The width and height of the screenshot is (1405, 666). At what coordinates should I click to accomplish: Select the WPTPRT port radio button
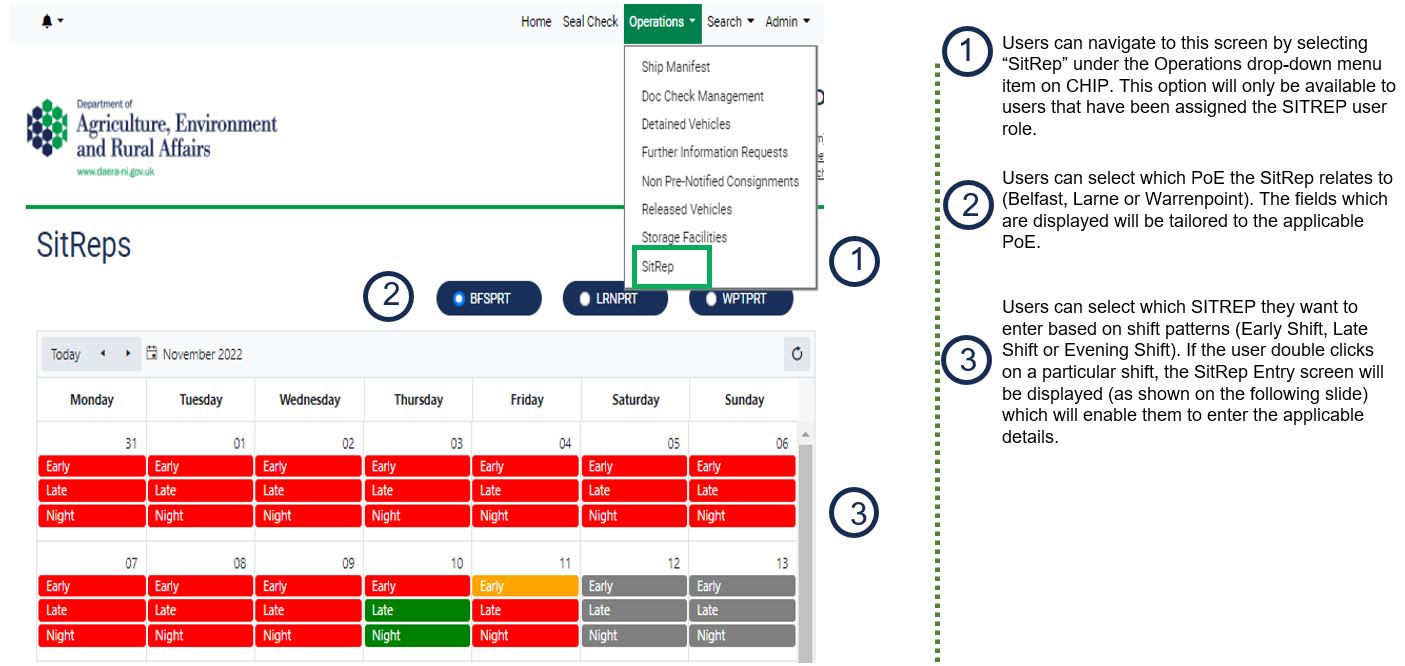click(711, 298)
